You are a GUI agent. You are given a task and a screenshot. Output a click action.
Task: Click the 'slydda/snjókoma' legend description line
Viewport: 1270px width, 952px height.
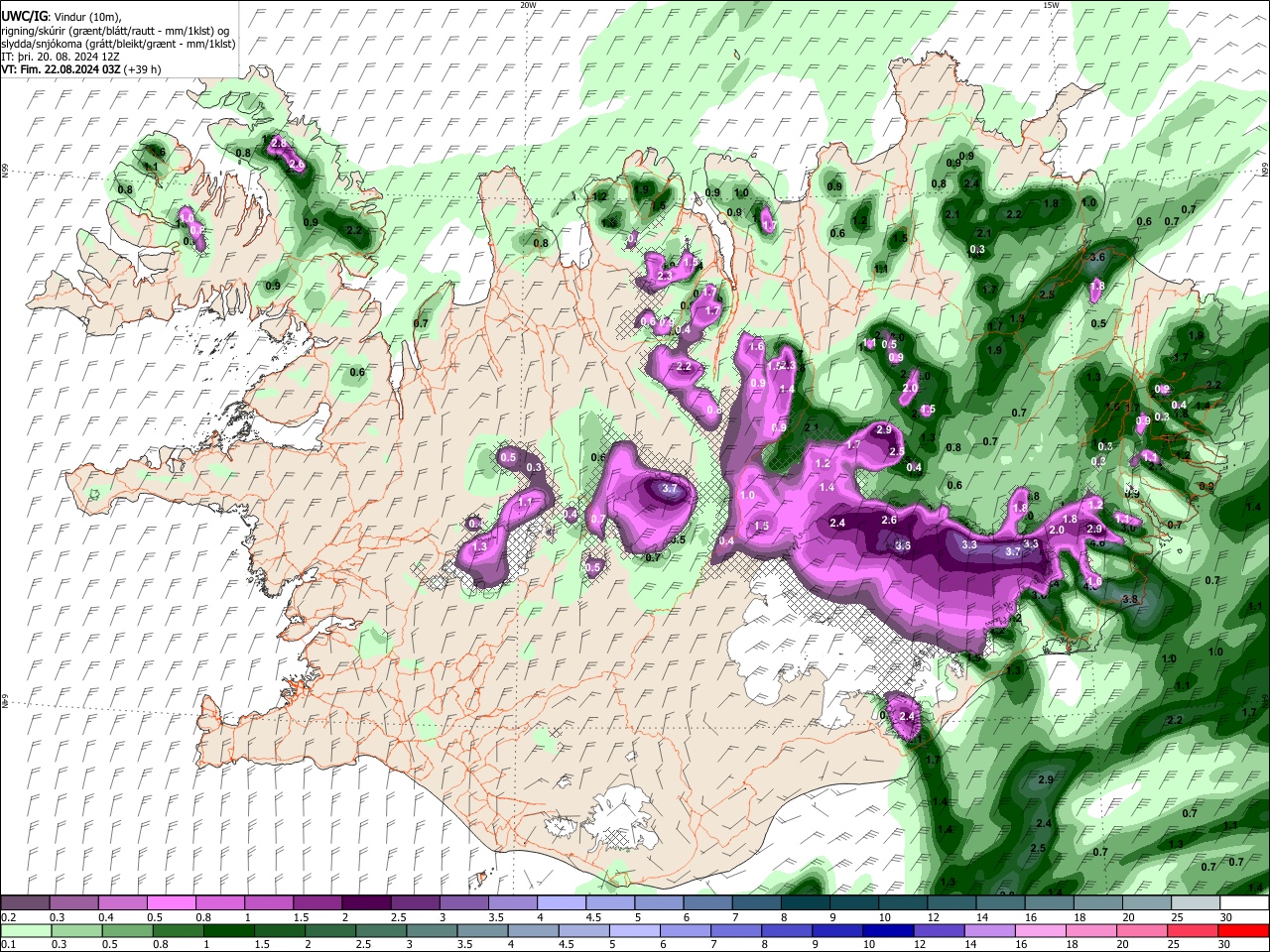click(x=118, y=44)
